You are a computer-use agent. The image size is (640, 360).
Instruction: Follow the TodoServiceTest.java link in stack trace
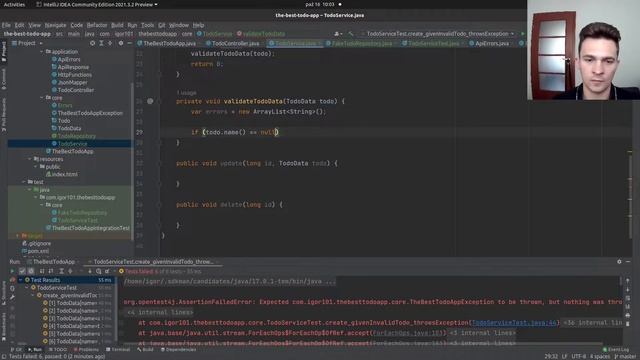514,323
